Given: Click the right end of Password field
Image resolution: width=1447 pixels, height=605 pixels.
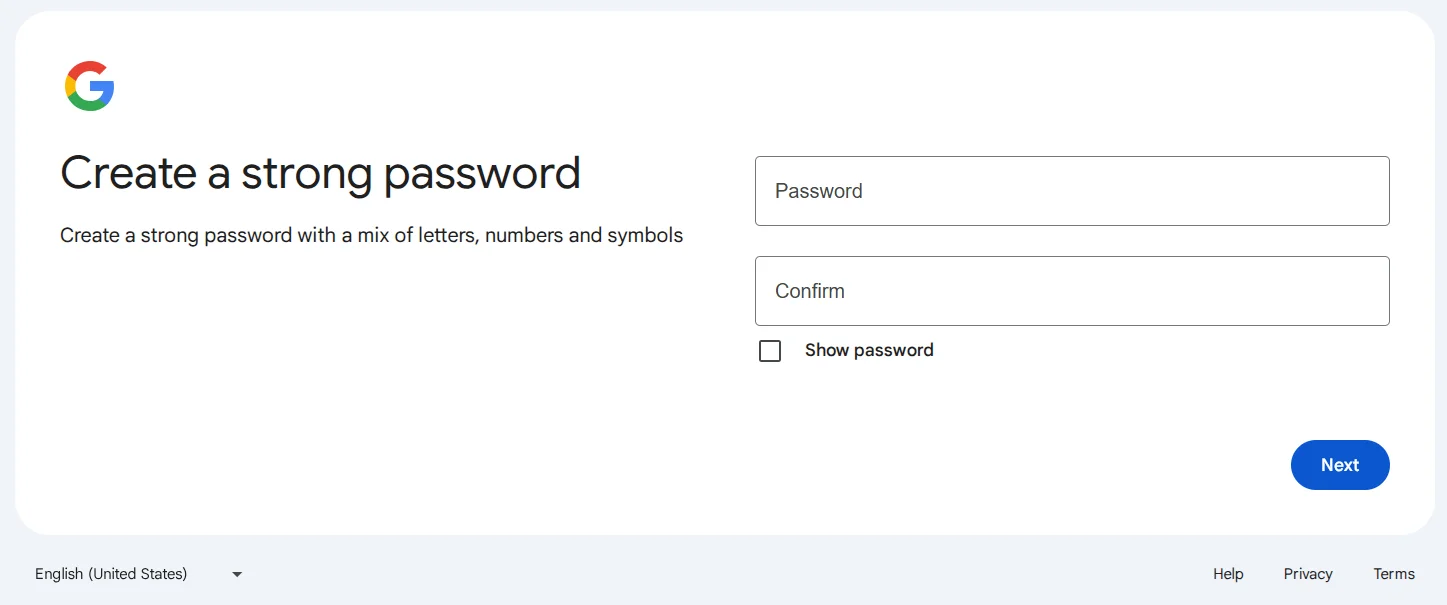Looking at the screenshot, I should click(1360, 191).
